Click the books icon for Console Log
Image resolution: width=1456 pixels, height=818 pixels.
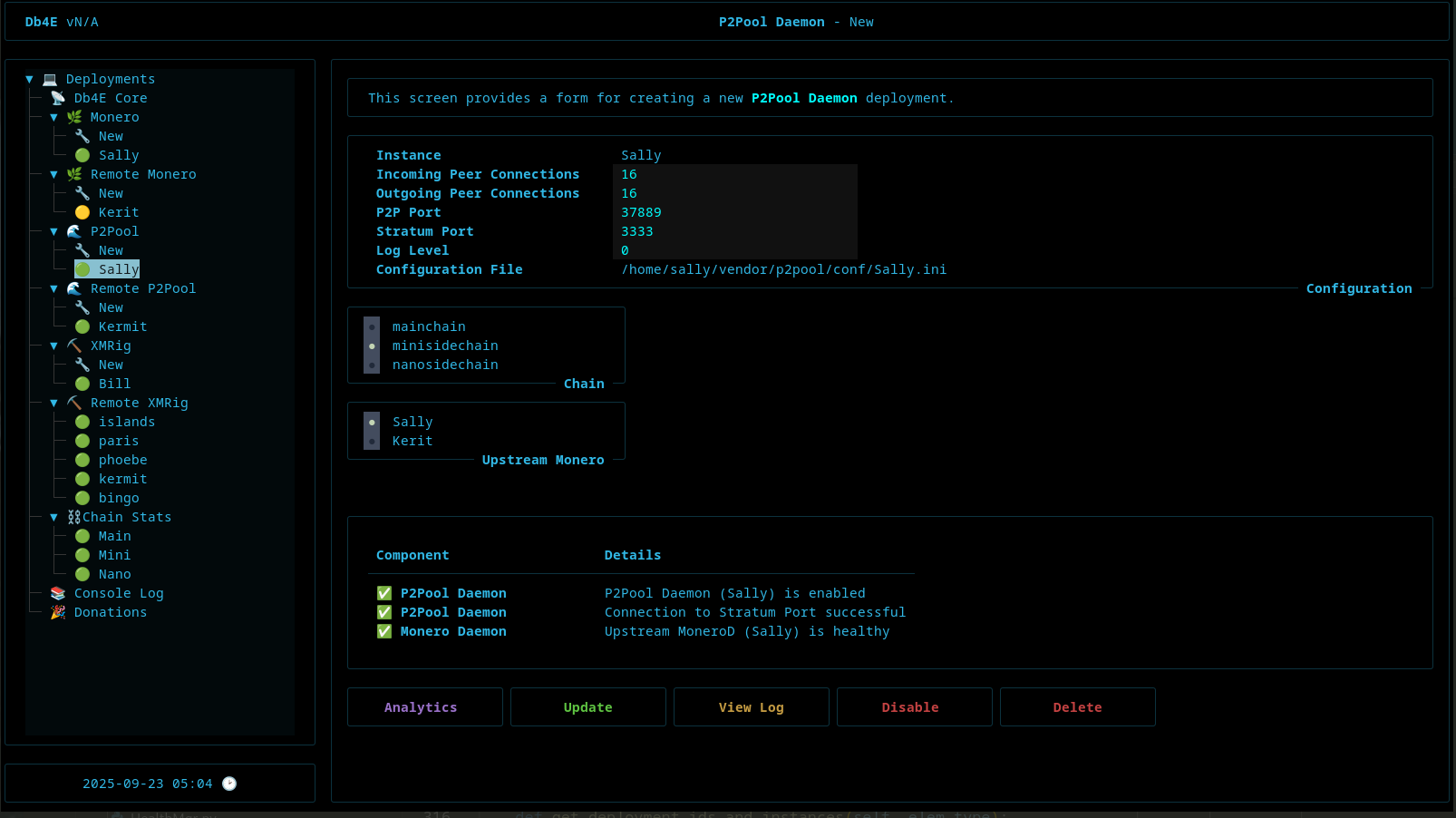click(58, 593)
